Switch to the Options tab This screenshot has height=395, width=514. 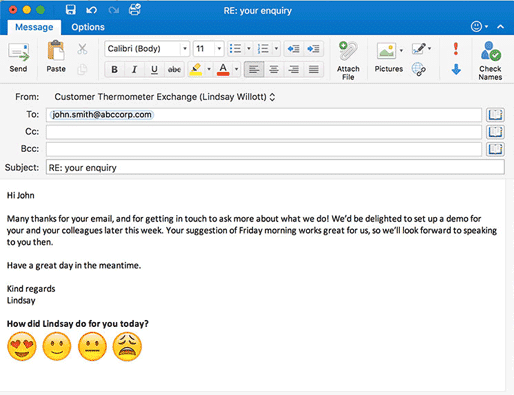(x=88, y=27)
